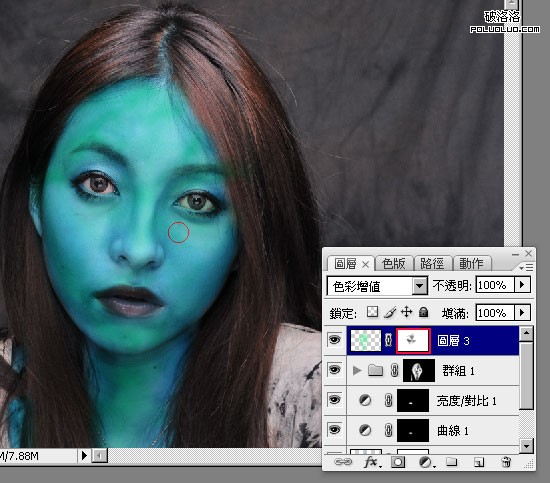Hide the 亮度/對比 1 adjustment layer

click(334, 400)
